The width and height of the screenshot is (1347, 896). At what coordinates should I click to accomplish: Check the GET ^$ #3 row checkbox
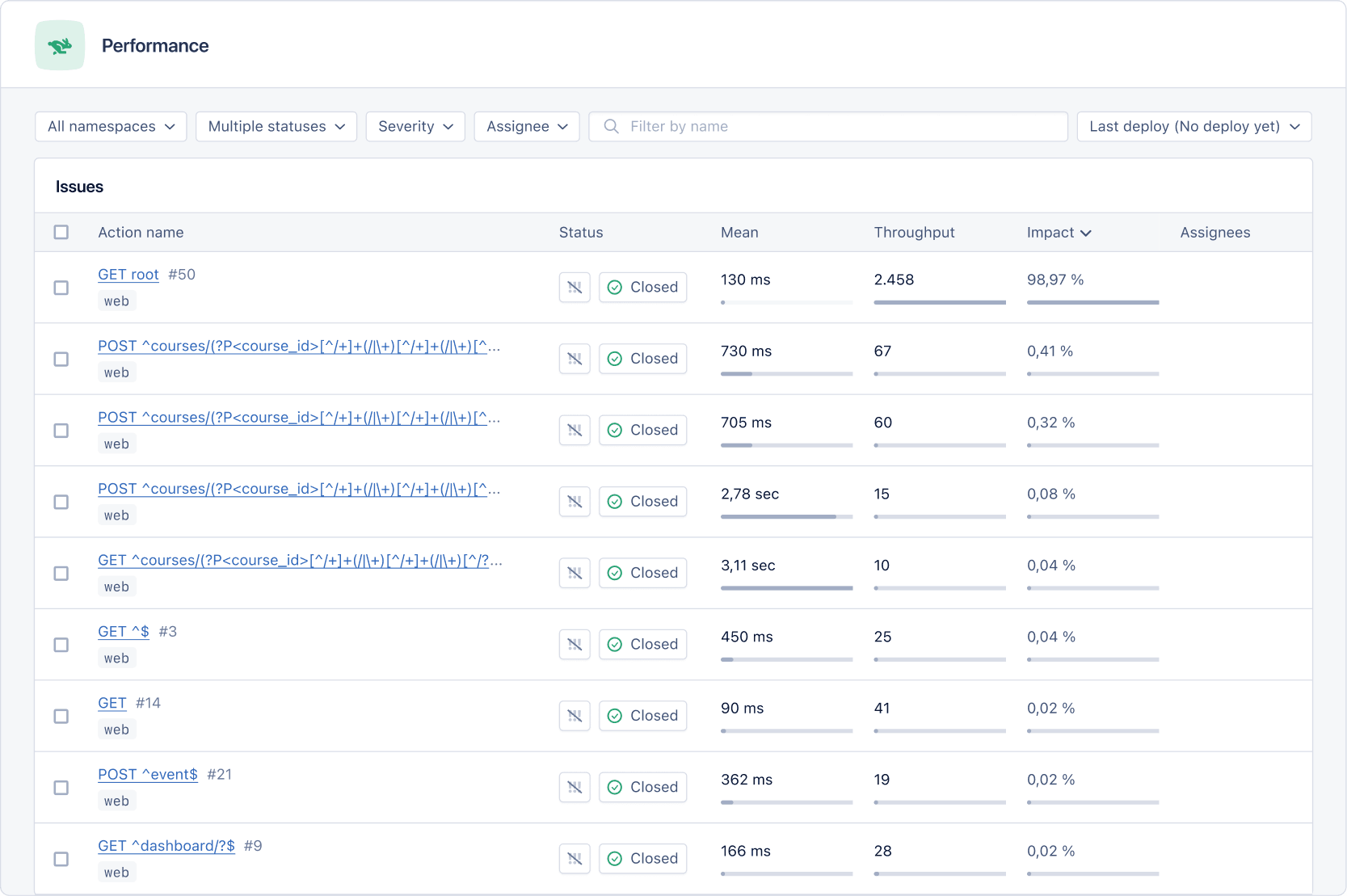click(61, 645)
